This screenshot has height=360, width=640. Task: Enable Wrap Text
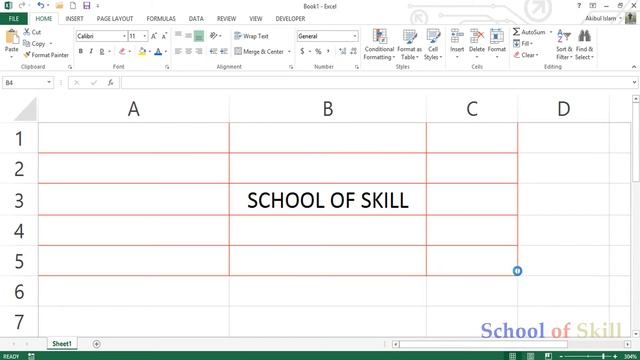[251, 36]
